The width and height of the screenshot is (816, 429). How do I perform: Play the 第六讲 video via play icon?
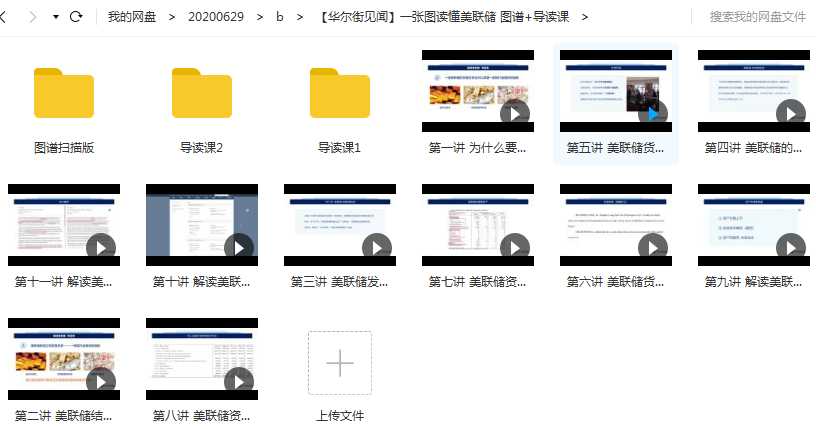pos(653,247)
